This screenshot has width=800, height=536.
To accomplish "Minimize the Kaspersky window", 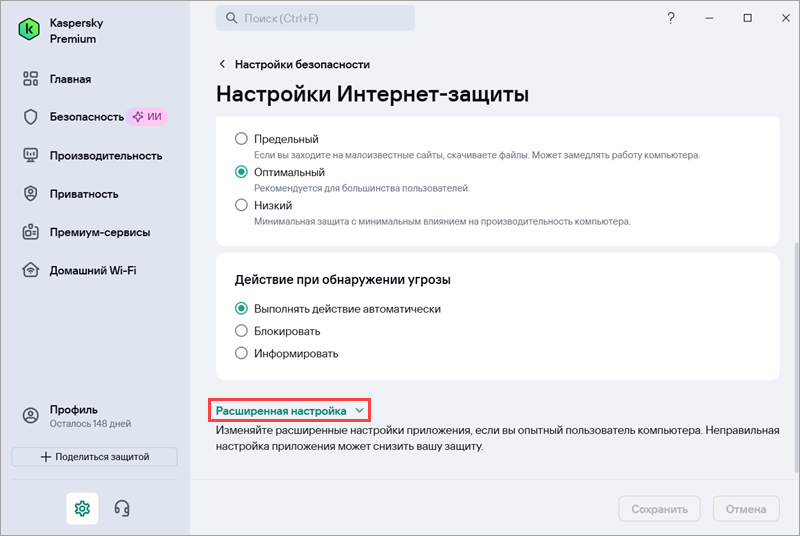I will tap(709, 18).
